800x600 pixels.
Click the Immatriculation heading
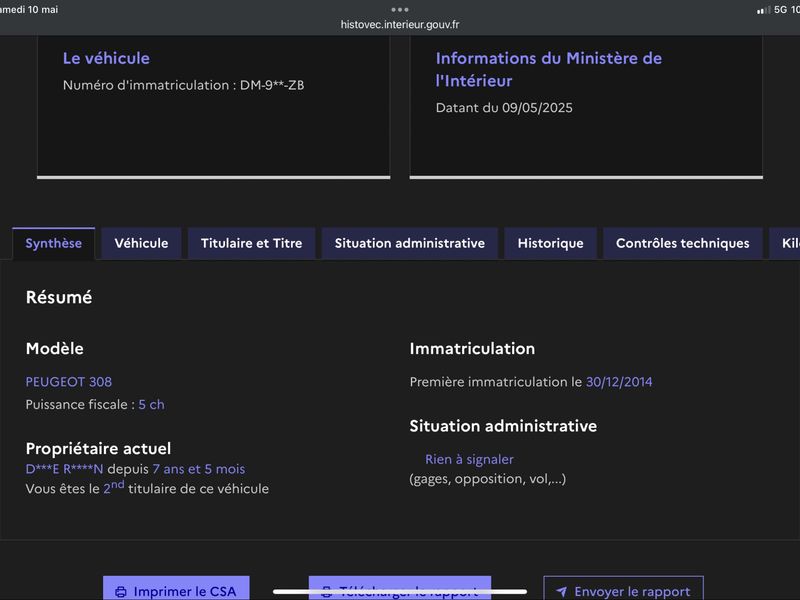point(472,348)
